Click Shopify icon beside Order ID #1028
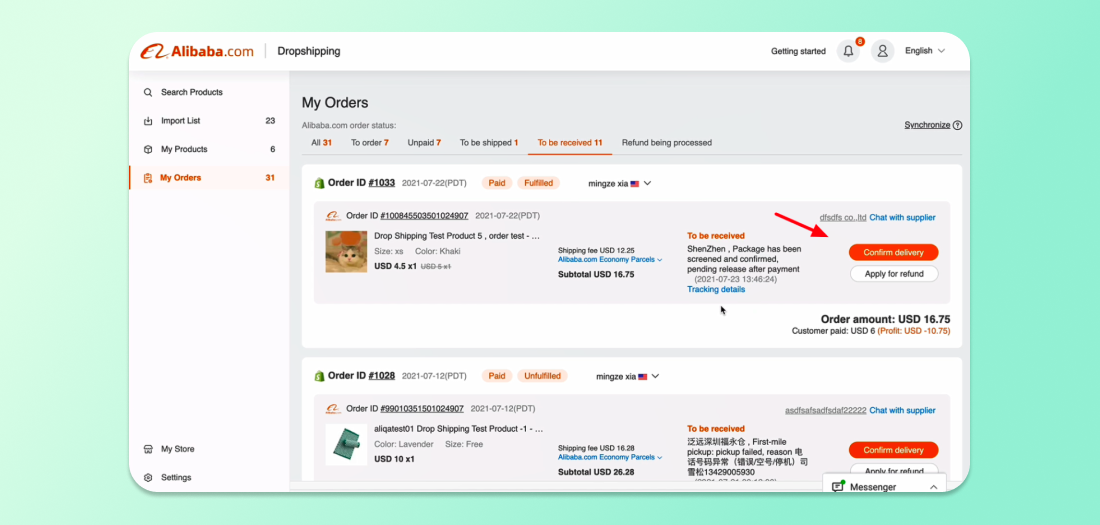 click(x=319, y=376)
